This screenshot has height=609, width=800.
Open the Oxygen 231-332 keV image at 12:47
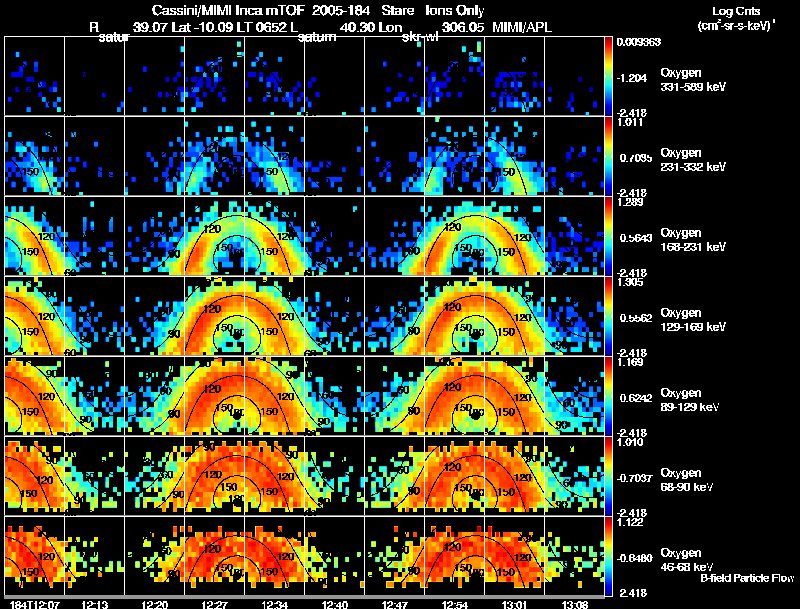(x=394, y=156)
